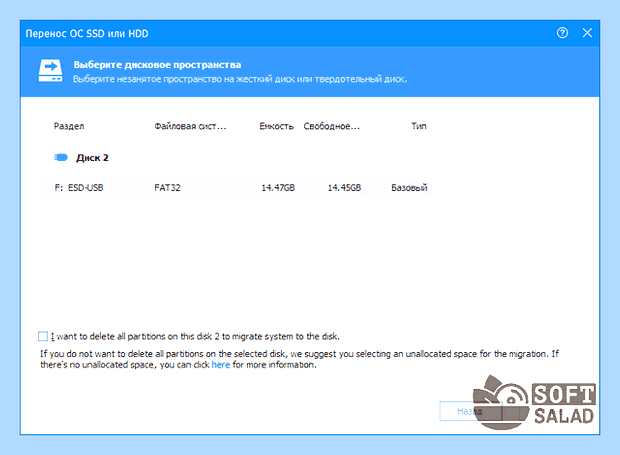This screenshot has height=455, width=620.
Task: Open help via question mark icon
Action: point(562,33)
